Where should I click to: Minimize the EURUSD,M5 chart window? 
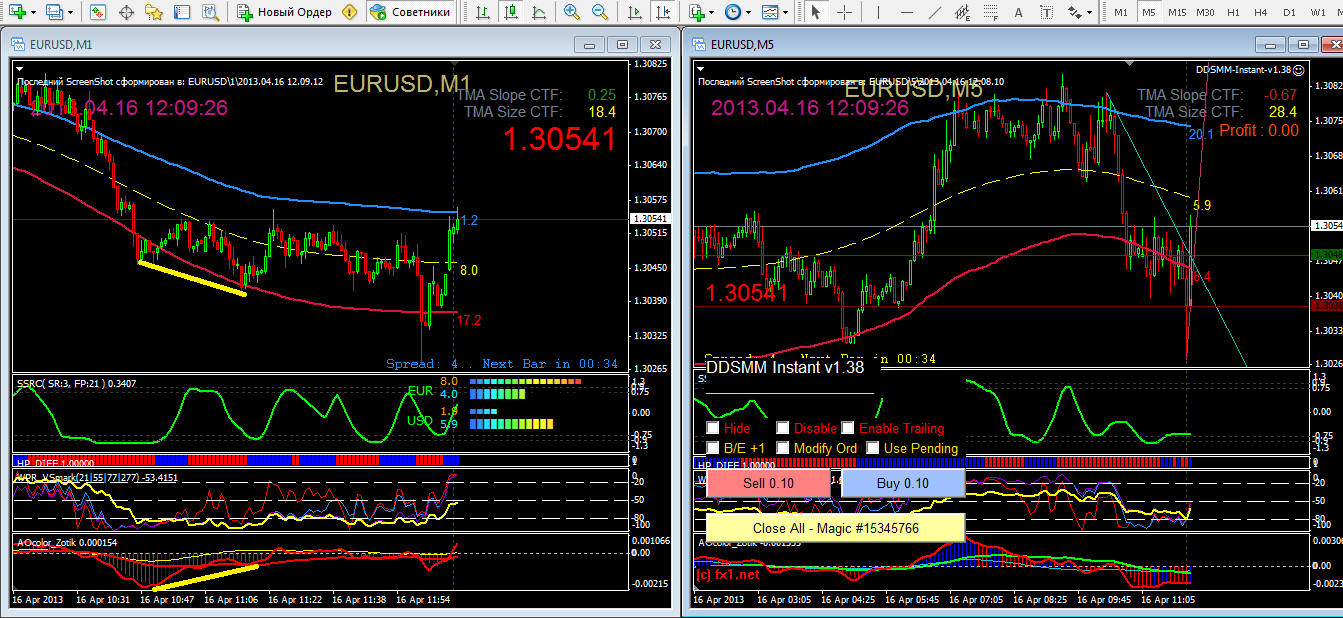pyautogui.click(x=1270, y=45)
